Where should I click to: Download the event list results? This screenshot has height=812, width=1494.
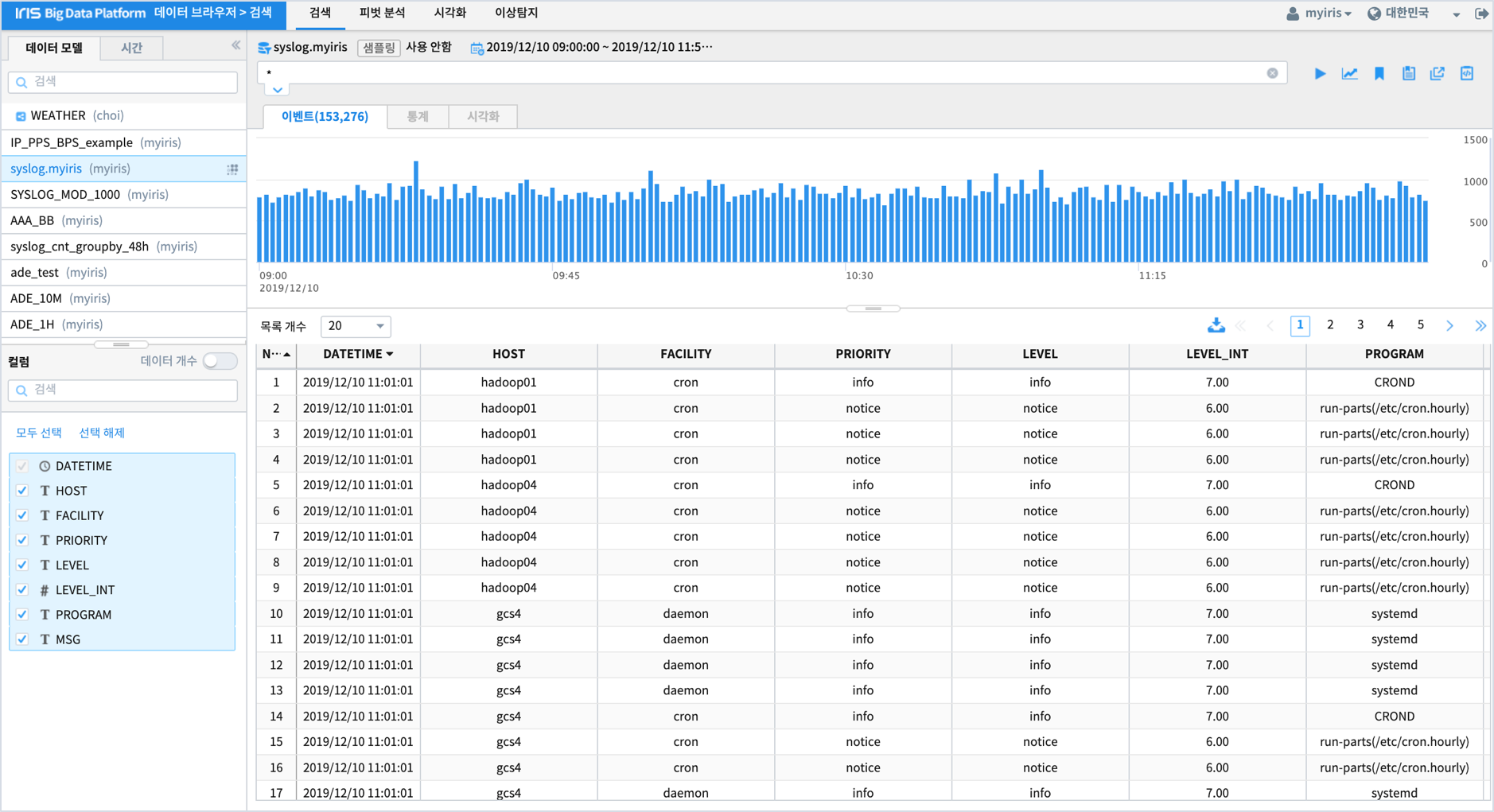click(1216, 325)
